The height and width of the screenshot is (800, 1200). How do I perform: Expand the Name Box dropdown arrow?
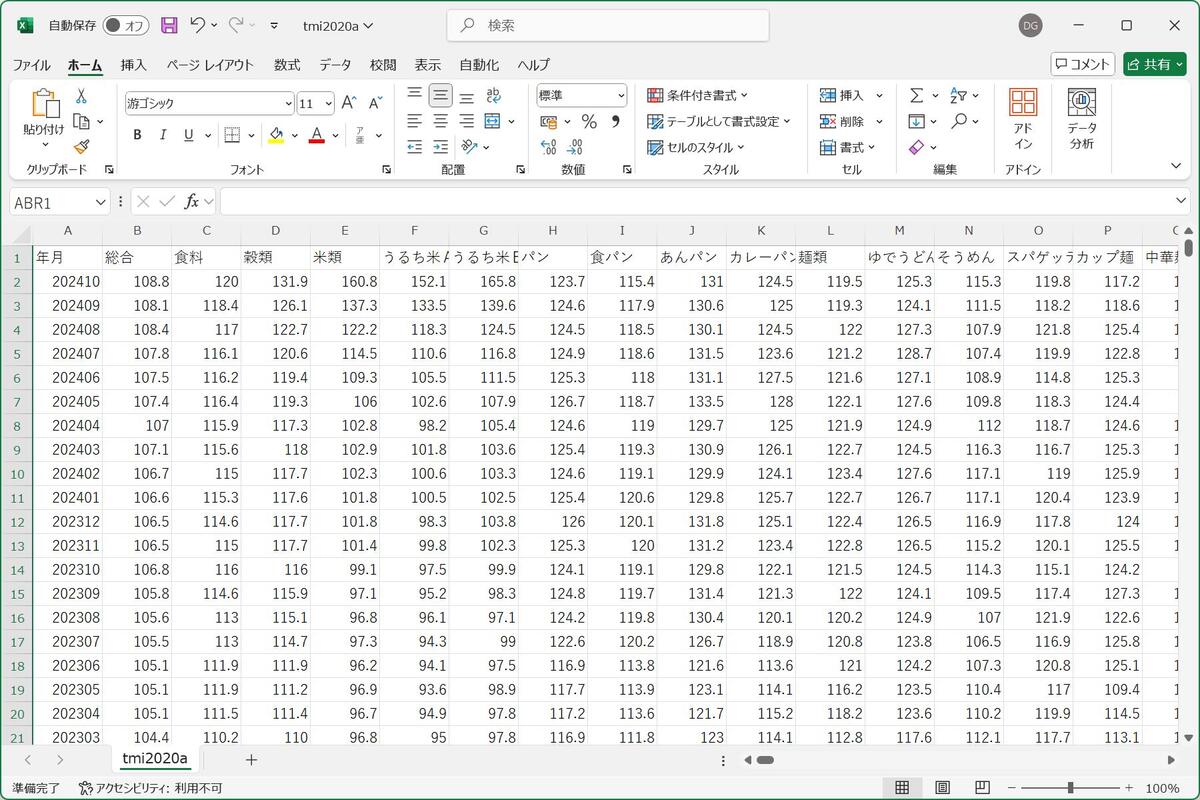[x=99, y=202]
